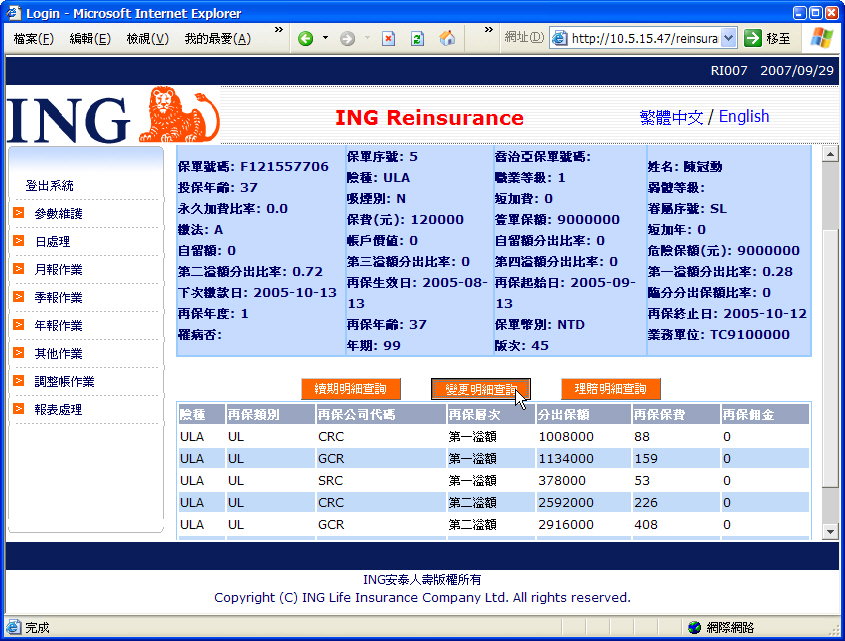The height and width of the screenshot is (641, 845).
Task: Open the Back button history dropdown arrow
Action: [325, 38]
